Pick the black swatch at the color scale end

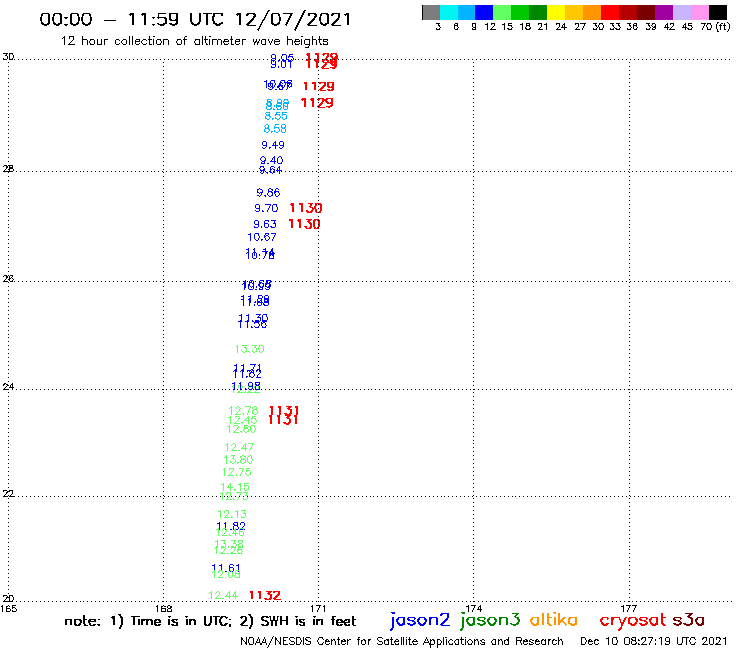pos(718,12)
